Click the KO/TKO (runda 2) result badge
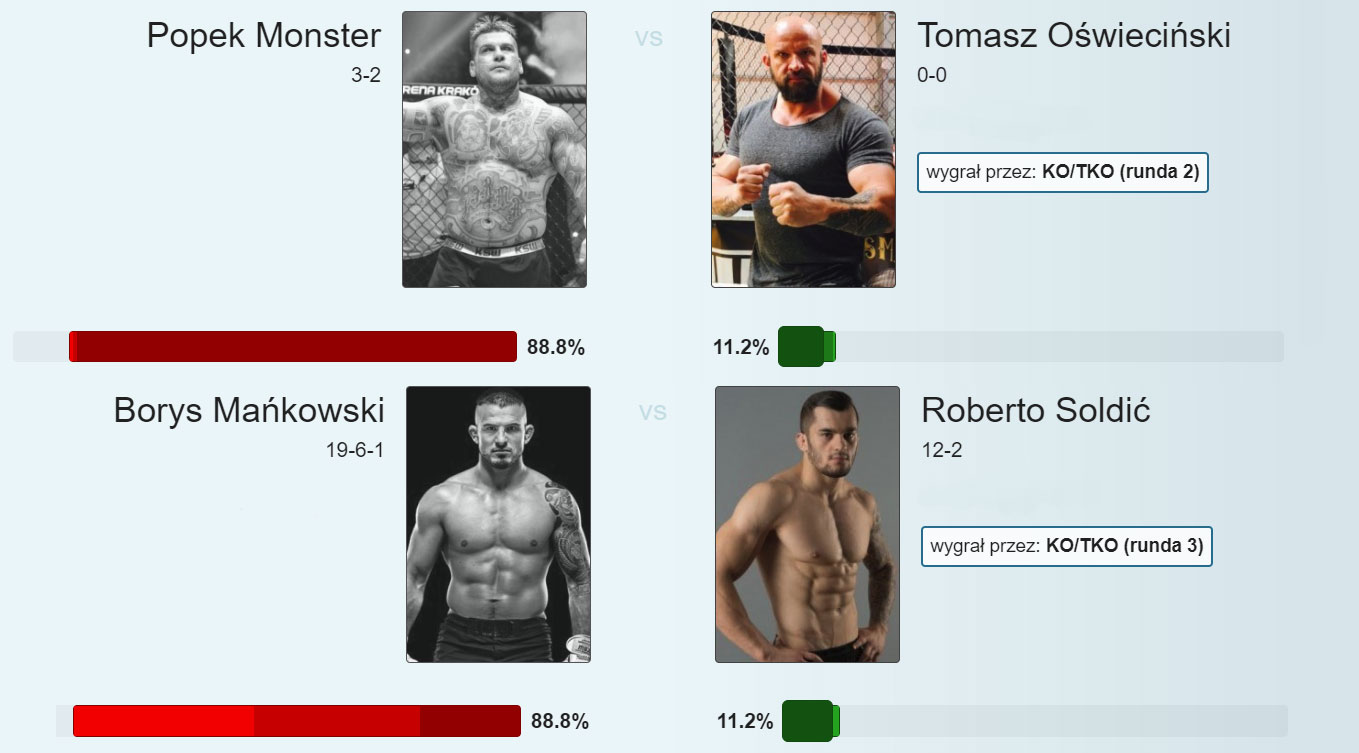 point(1063,172)
